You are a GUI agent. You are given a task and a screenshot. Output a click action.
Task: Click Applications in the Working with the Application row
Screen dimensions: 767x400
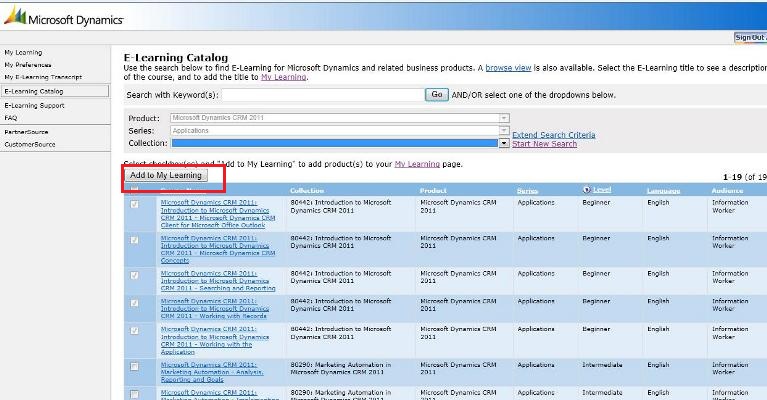536,329
